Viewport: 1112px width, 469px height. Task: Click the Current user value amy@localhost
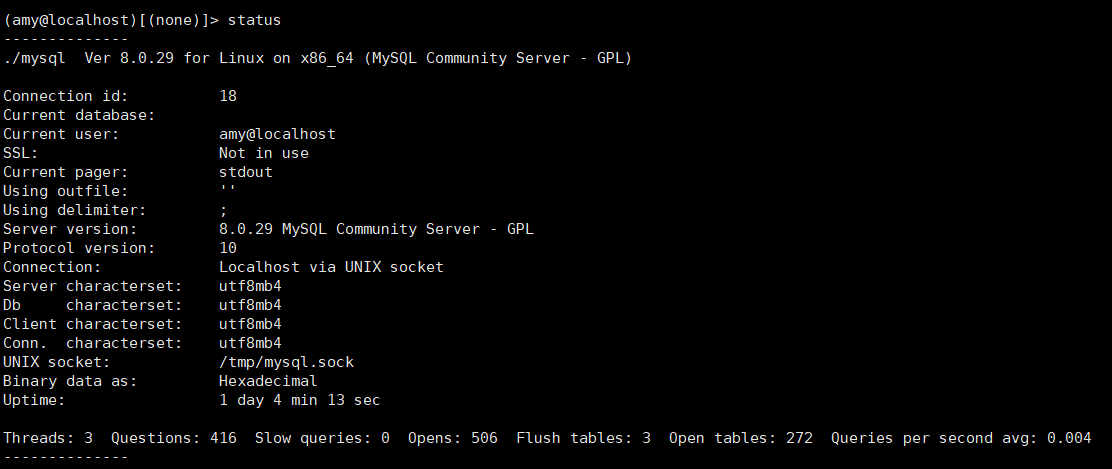click(277, 134)
